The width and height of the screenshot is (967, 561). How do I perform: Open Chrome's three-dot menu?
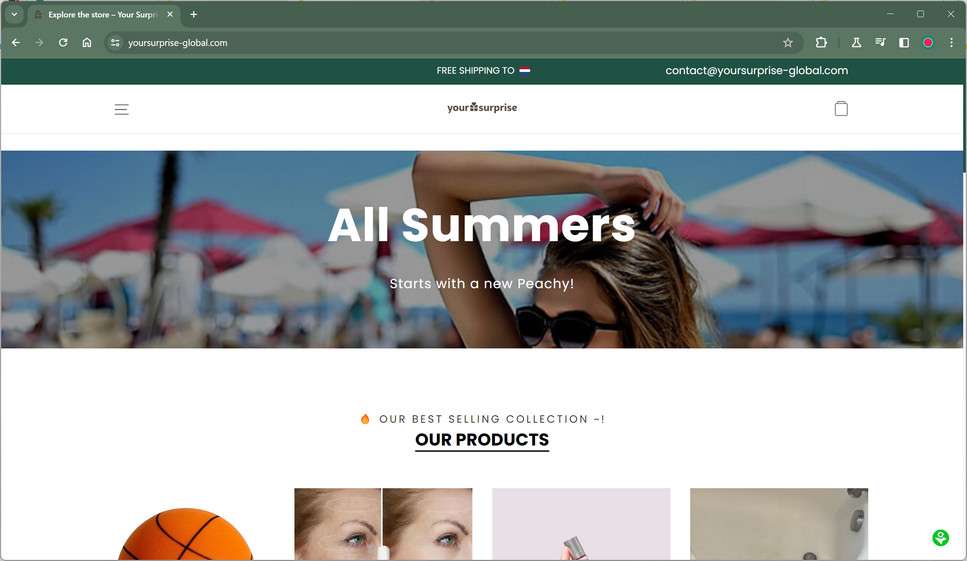[x=952, y=43]
